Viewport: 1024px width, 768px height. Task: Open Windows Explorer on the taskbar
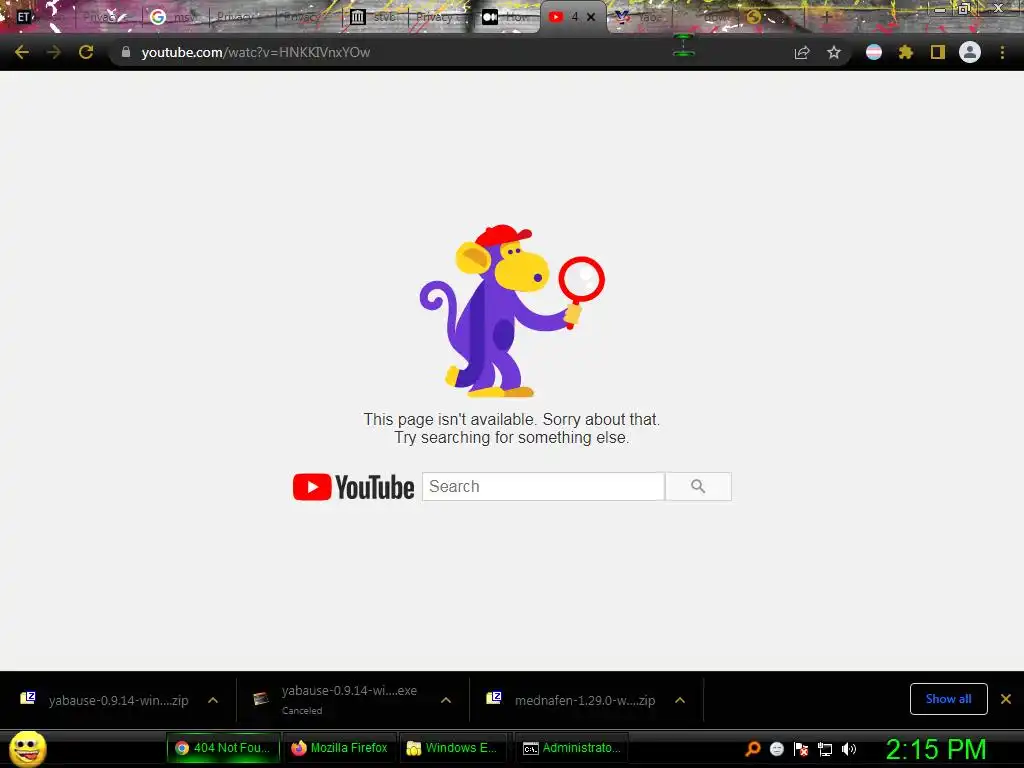[453, 748]
